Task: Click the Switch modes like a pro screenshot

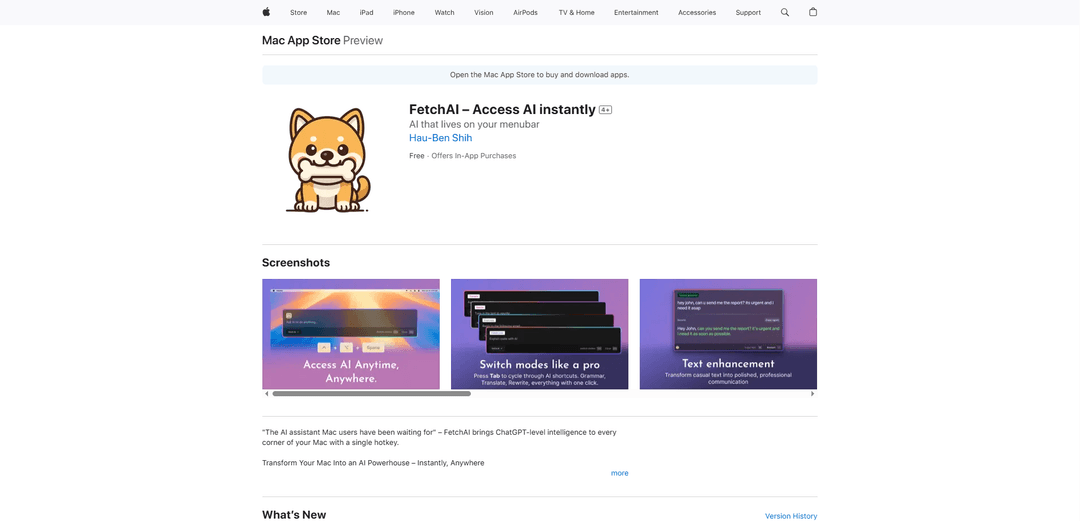Action: coord(539,334)
